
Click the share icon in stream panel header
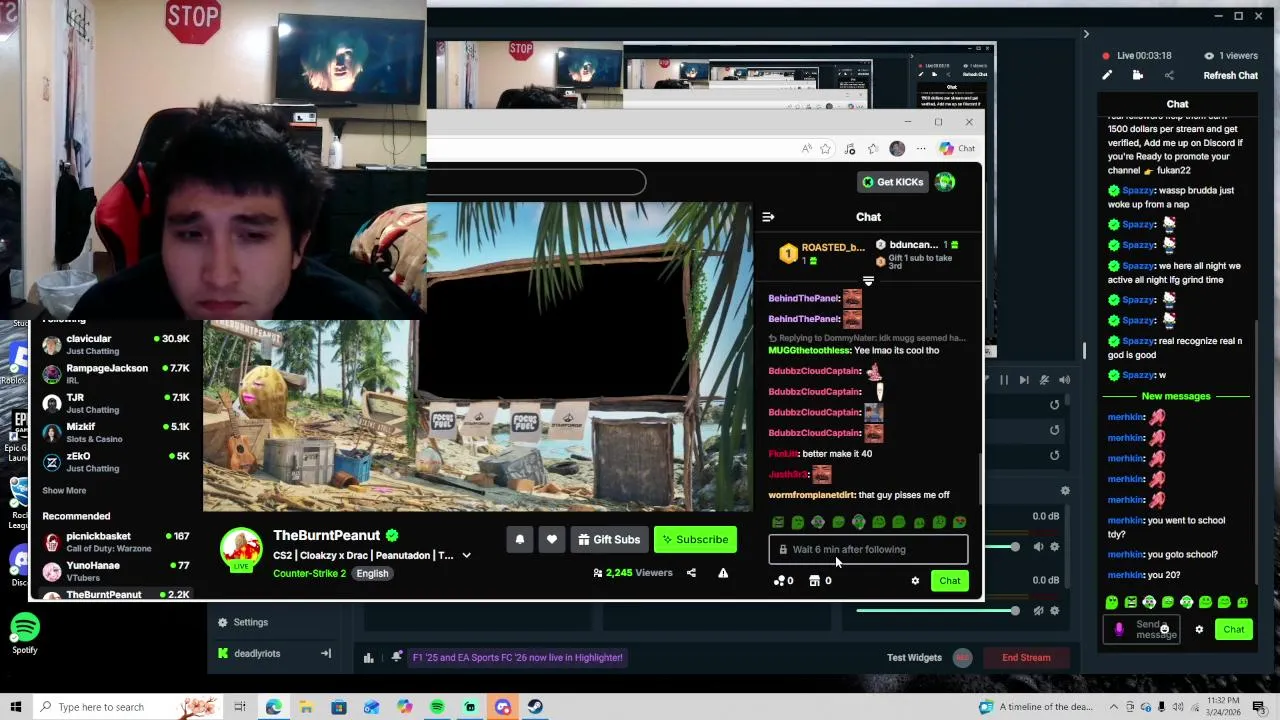coord(1169,76)
